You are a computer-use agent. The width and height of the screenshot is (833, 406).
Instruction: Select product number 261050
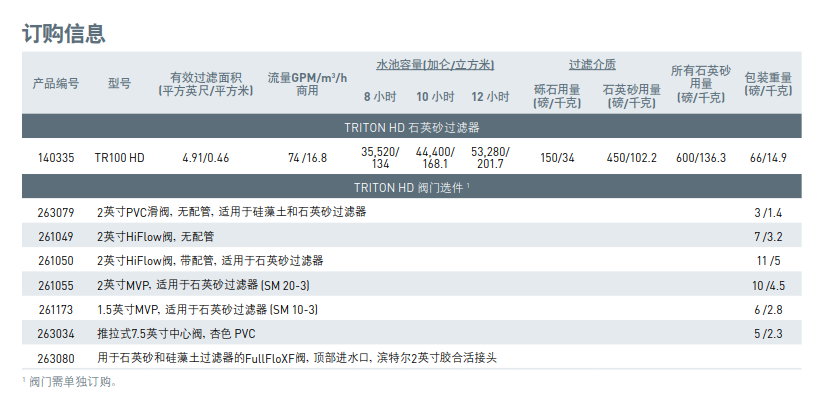(x=56, y=261)
